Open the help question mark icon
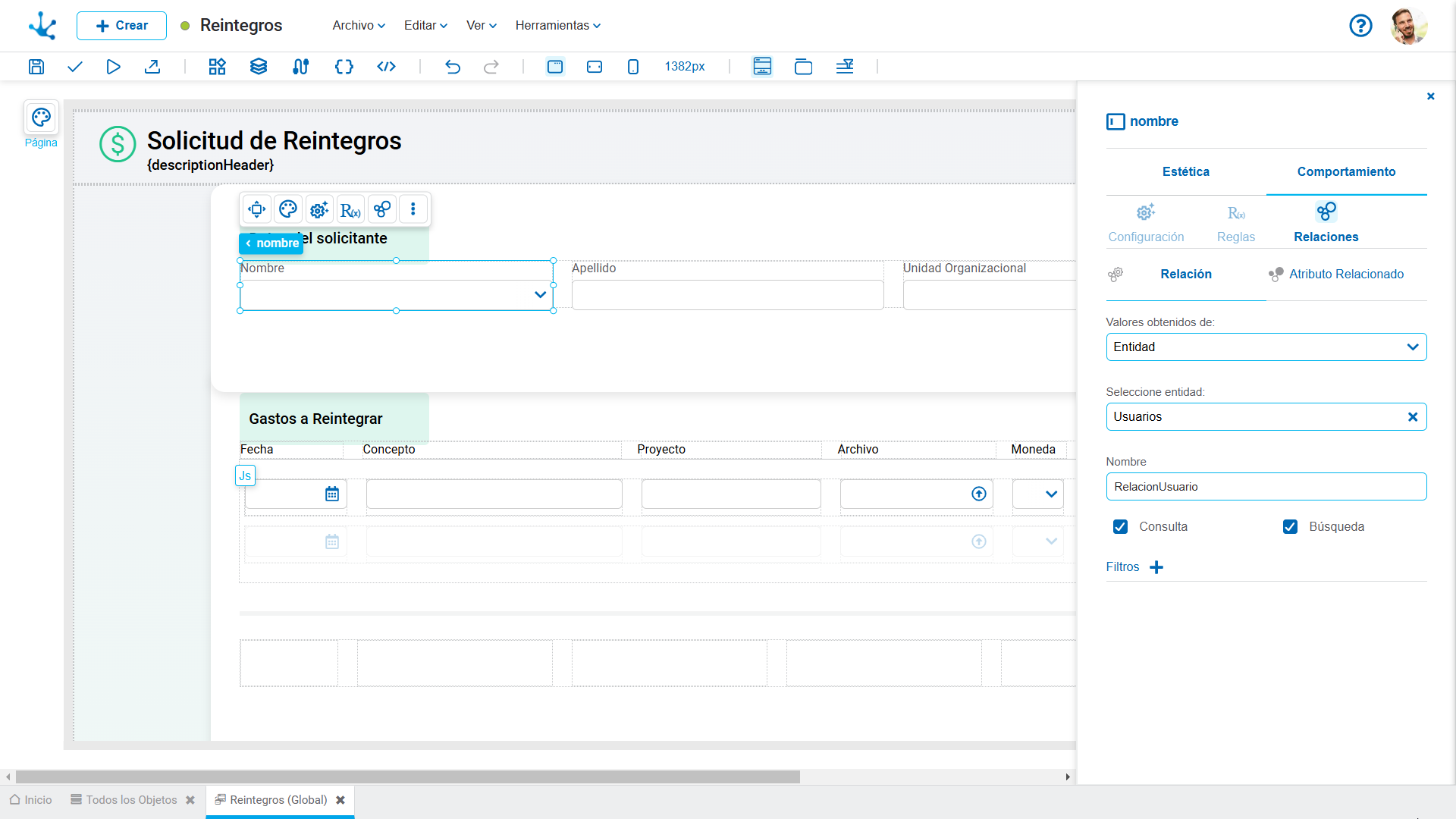The height and width of the screenshot is (819, 1456). coord(1360,26)
